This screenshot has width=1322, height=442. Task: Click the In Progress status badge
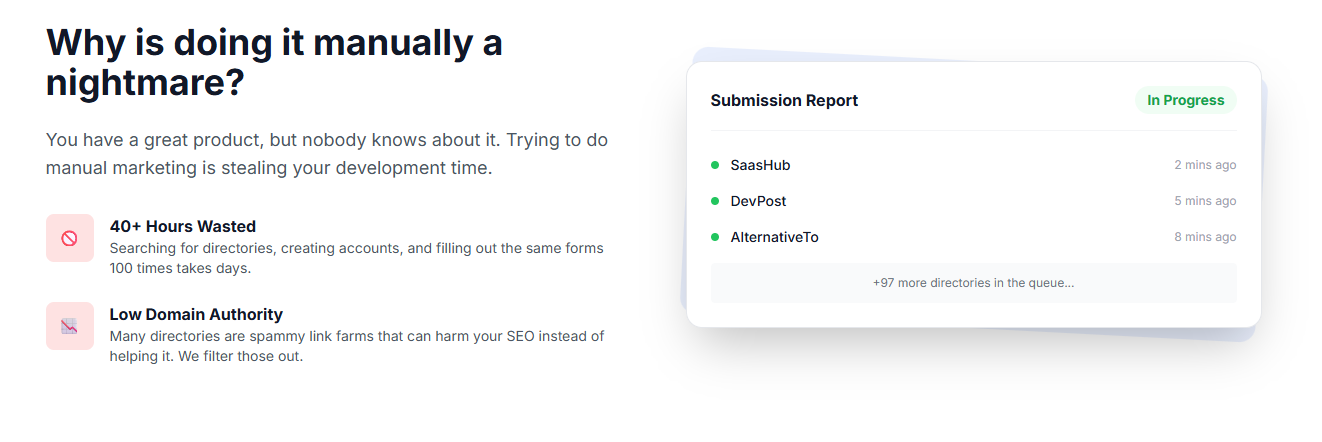(1185, 100)
